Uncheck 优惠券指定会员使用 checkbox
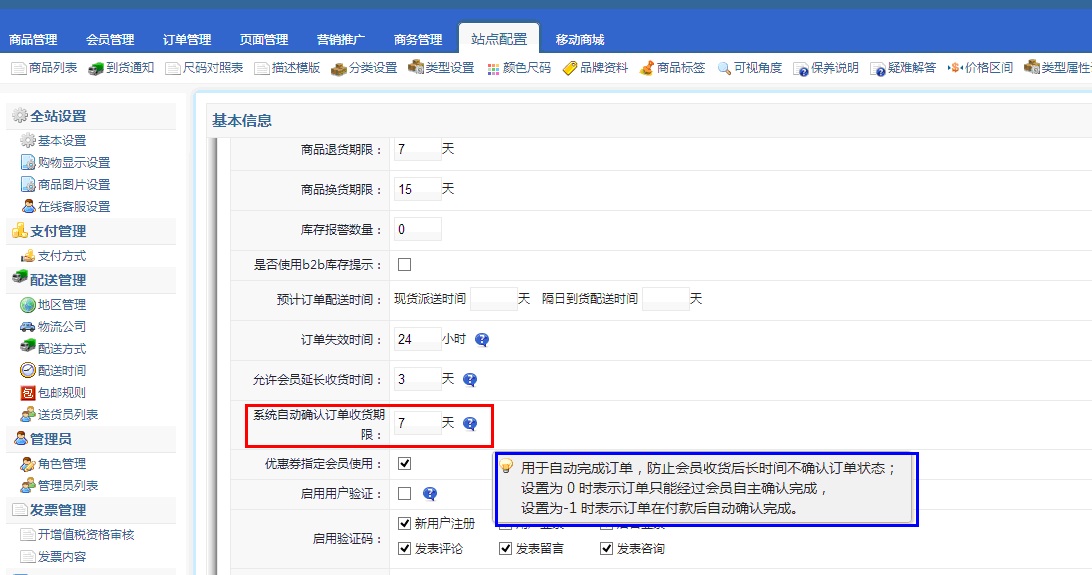Viewport: 1092px width, 575px height. coord(404,464)
